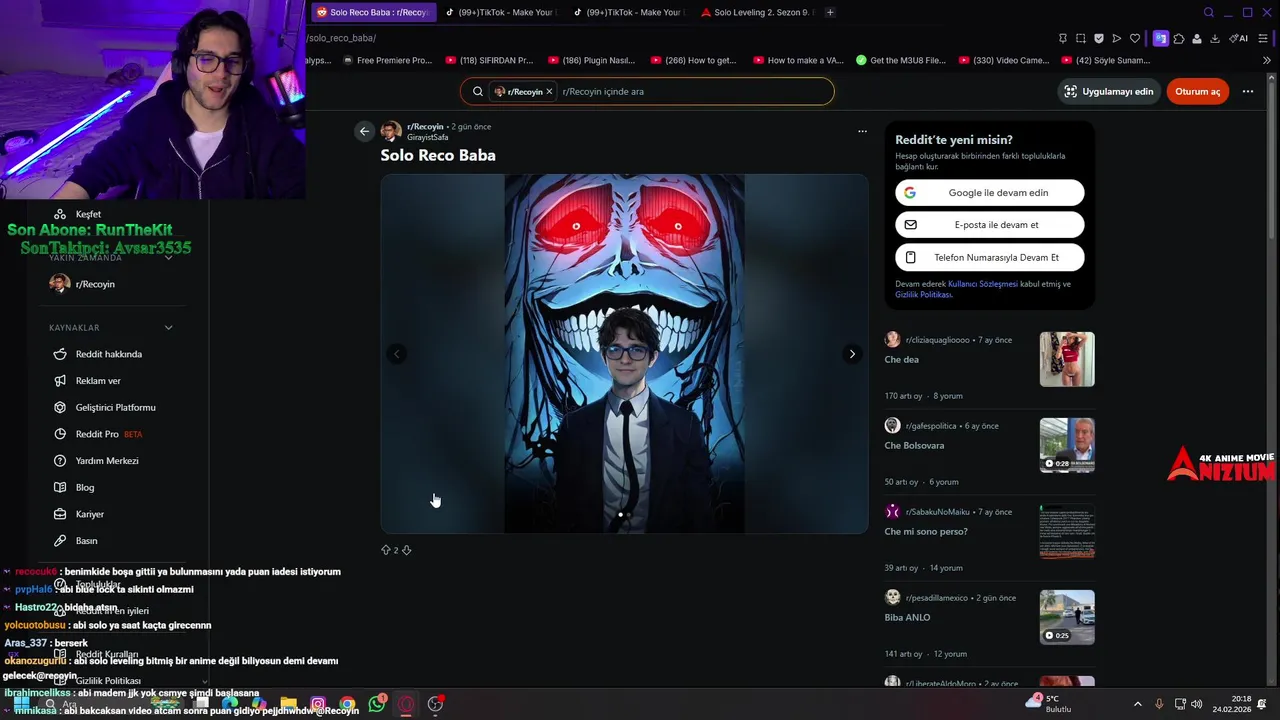This screenshot has width=1280, height=720.
Task: Show more bookmarks with double chevron
Action: (x=1267, y=60)
